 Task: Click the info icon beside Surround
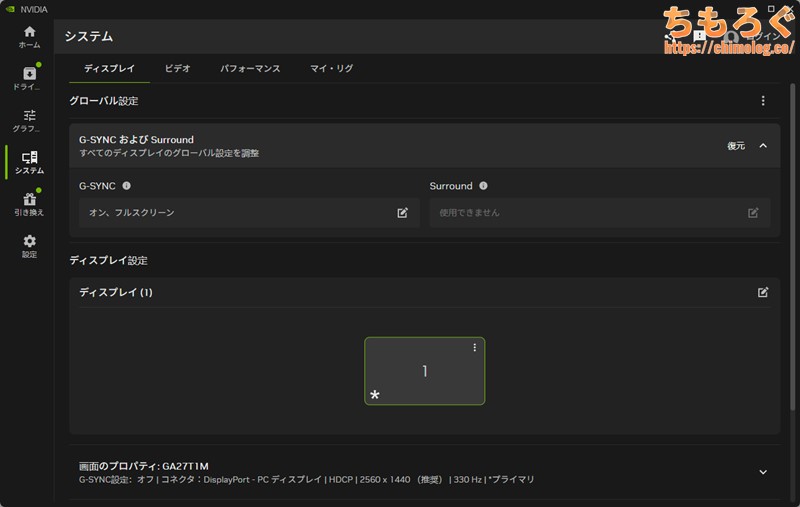point(483,186)
